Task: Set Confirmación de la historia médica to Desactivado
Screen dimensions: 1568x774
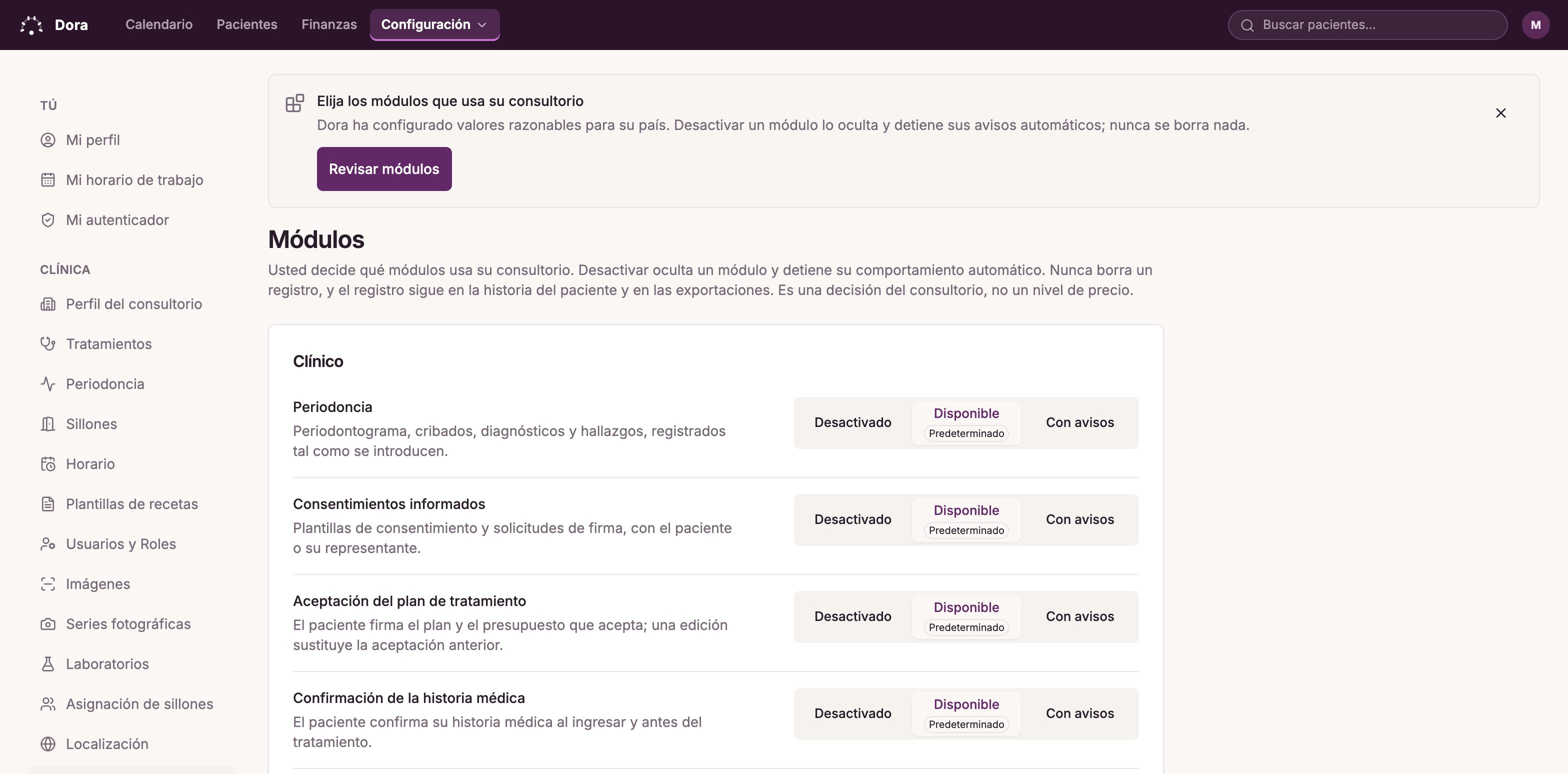Action: click(x=853, y=714)
